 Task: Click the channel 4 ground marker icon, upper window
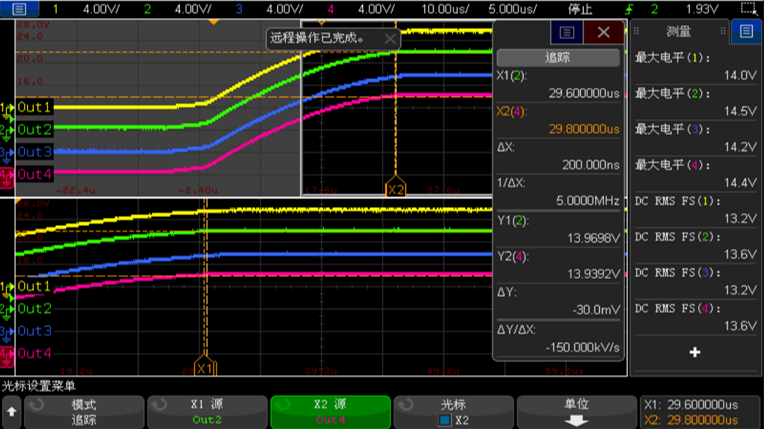(7, 177)
